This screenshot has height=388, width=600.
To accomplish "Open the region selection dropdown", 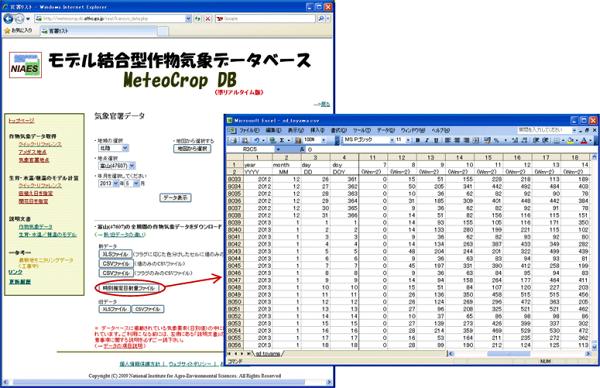I will click(x=114, y=148).
